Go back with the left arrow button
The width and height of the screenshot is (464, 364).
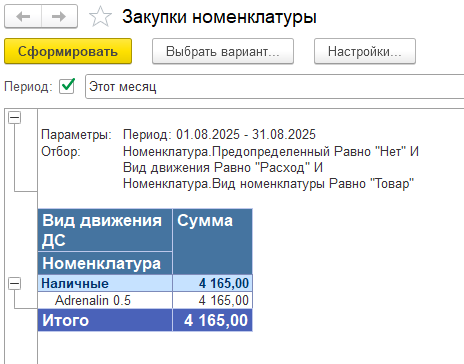23,16
